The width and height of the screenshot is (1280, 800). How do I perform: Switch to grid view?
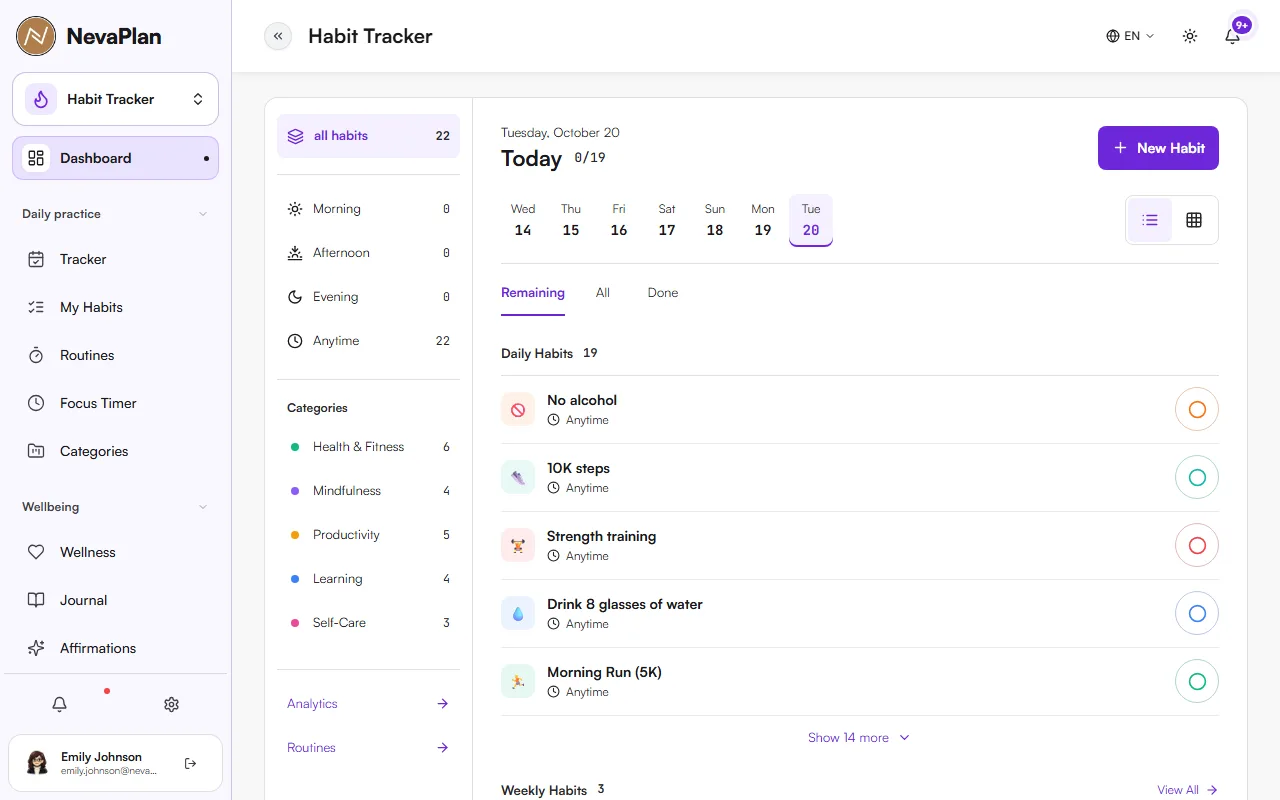coord(1194,220)
